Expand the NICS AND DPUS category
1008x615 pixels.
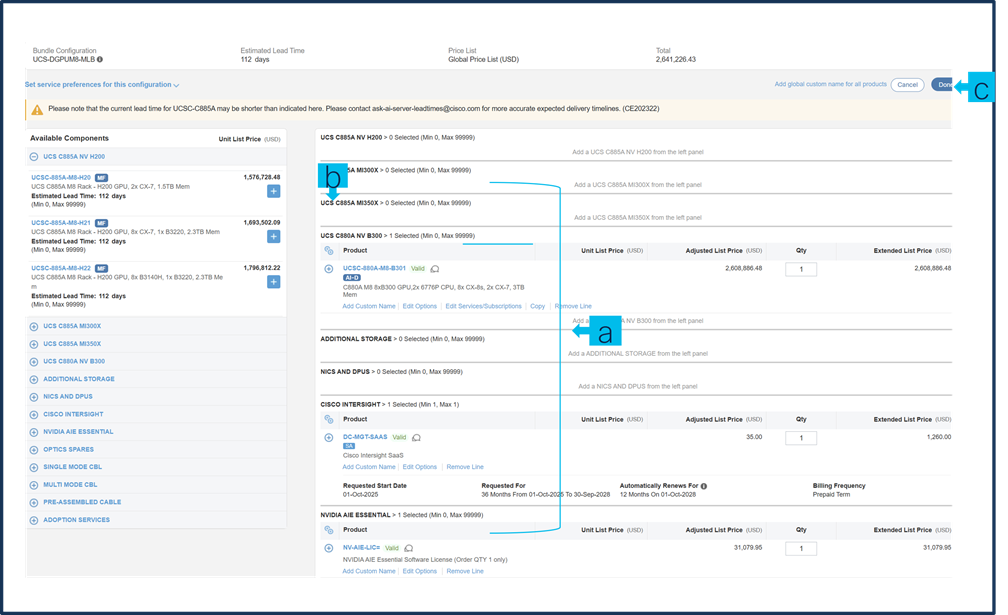34,397
